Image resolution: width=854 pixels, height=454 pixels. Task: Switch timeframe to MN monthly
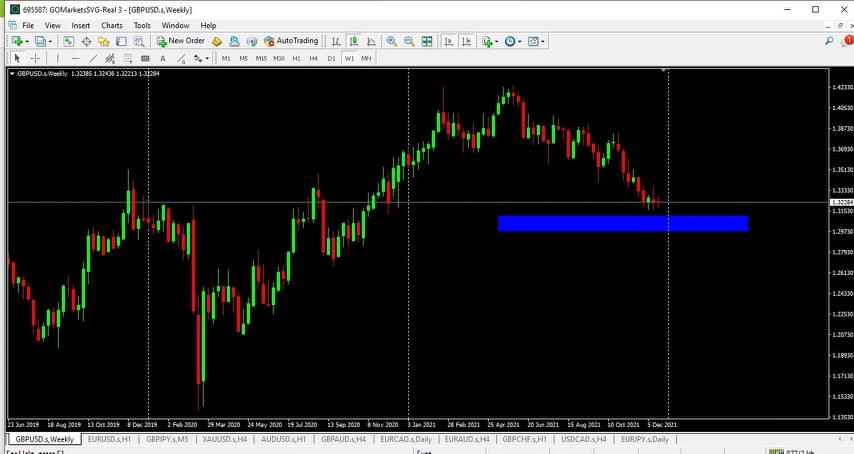coord(366,58)
